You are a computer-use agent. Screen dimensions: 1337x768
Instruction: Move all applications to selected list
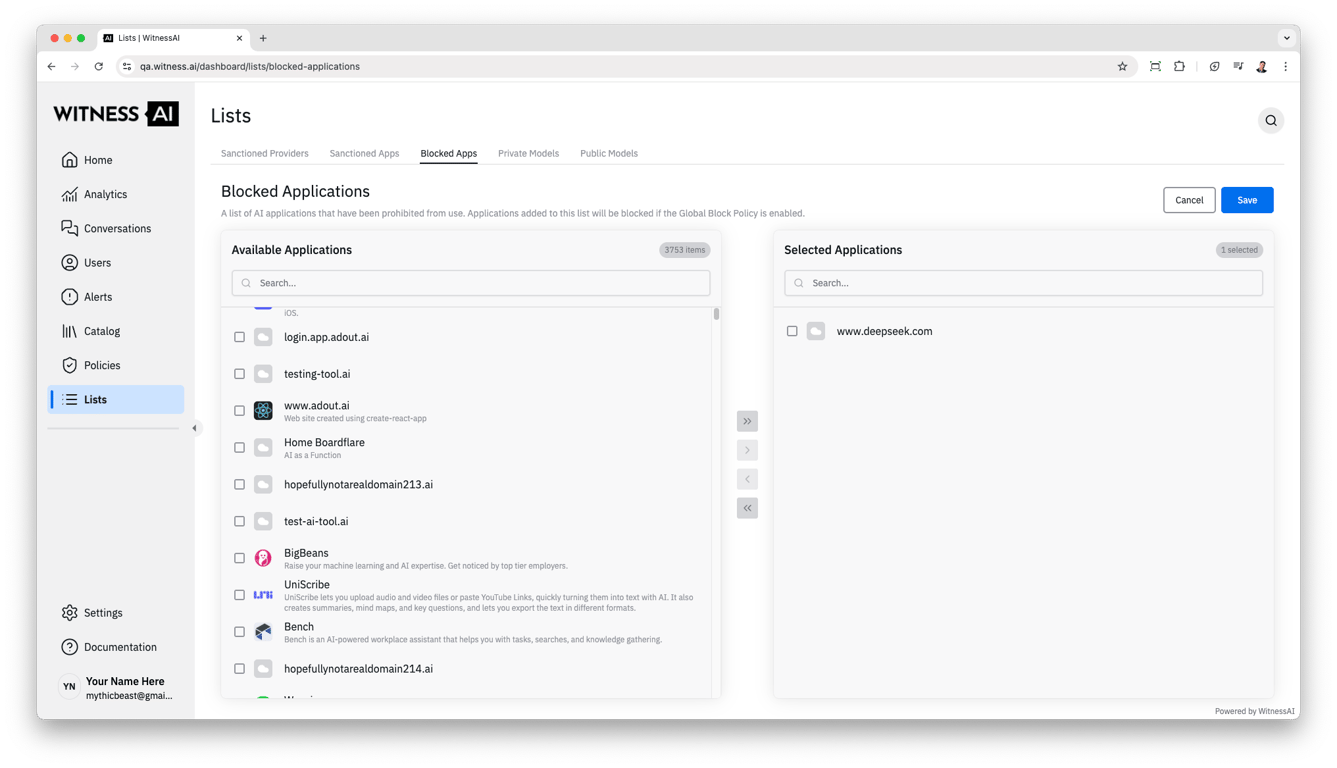(747, 421)
